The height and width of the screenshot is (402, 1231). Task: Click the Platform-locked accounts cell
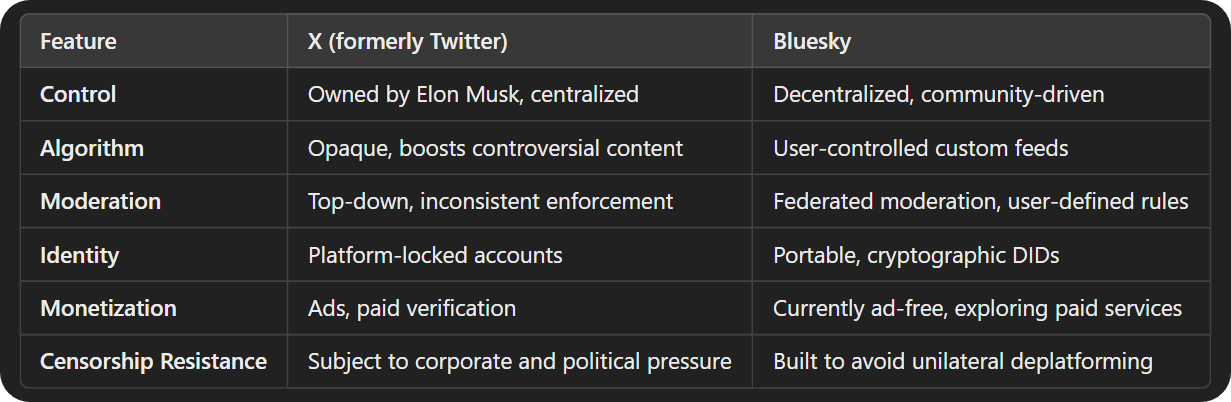point(435,255)
